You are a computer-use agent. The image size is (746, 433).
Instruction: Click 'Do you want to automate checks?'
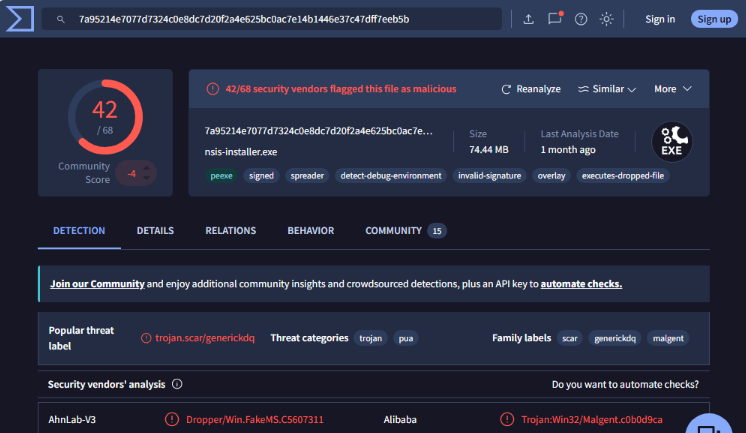[x=625, y=384]
